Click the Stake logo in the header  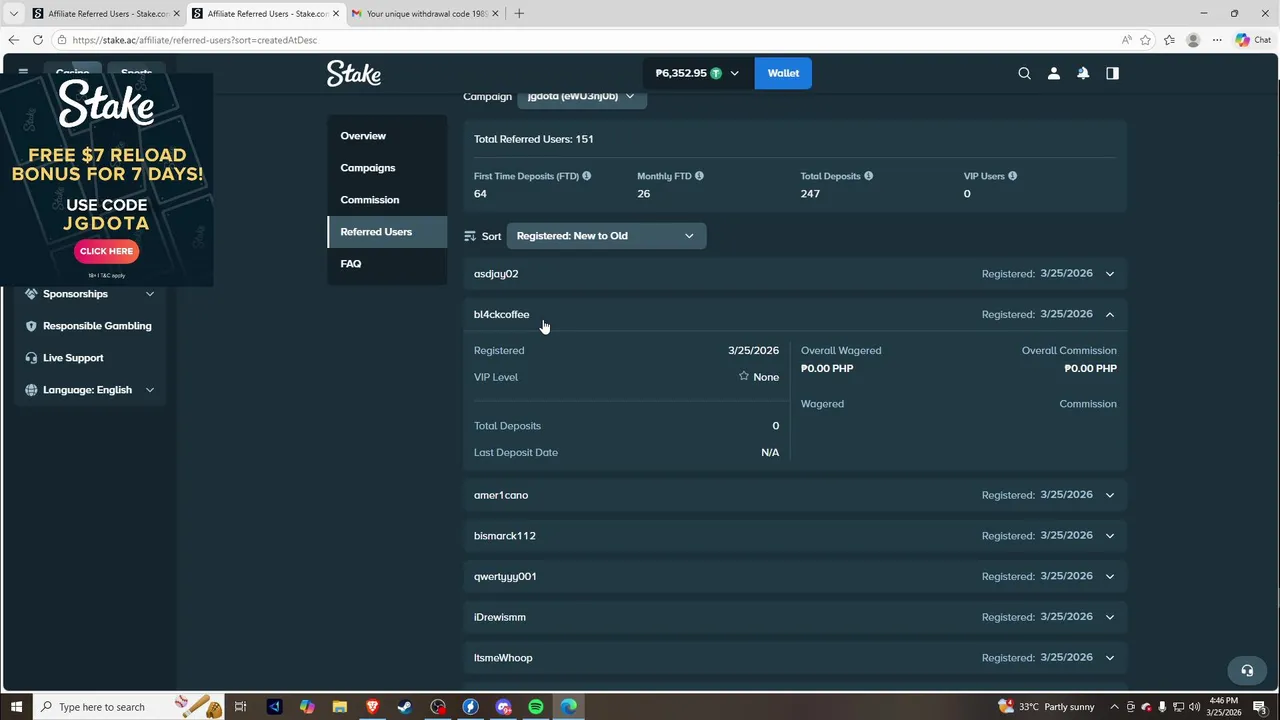(353, 73)
